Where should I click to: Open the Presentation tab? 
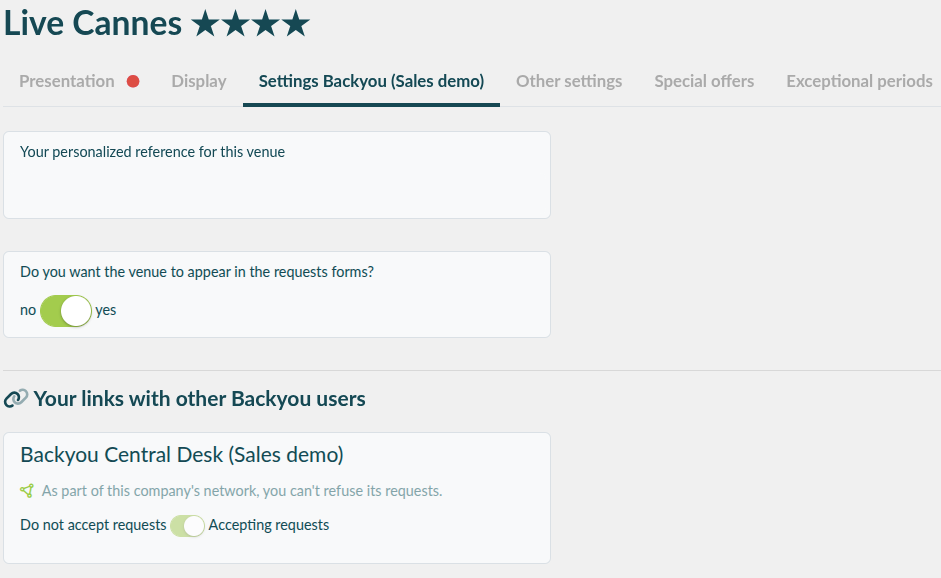point(67,81)
